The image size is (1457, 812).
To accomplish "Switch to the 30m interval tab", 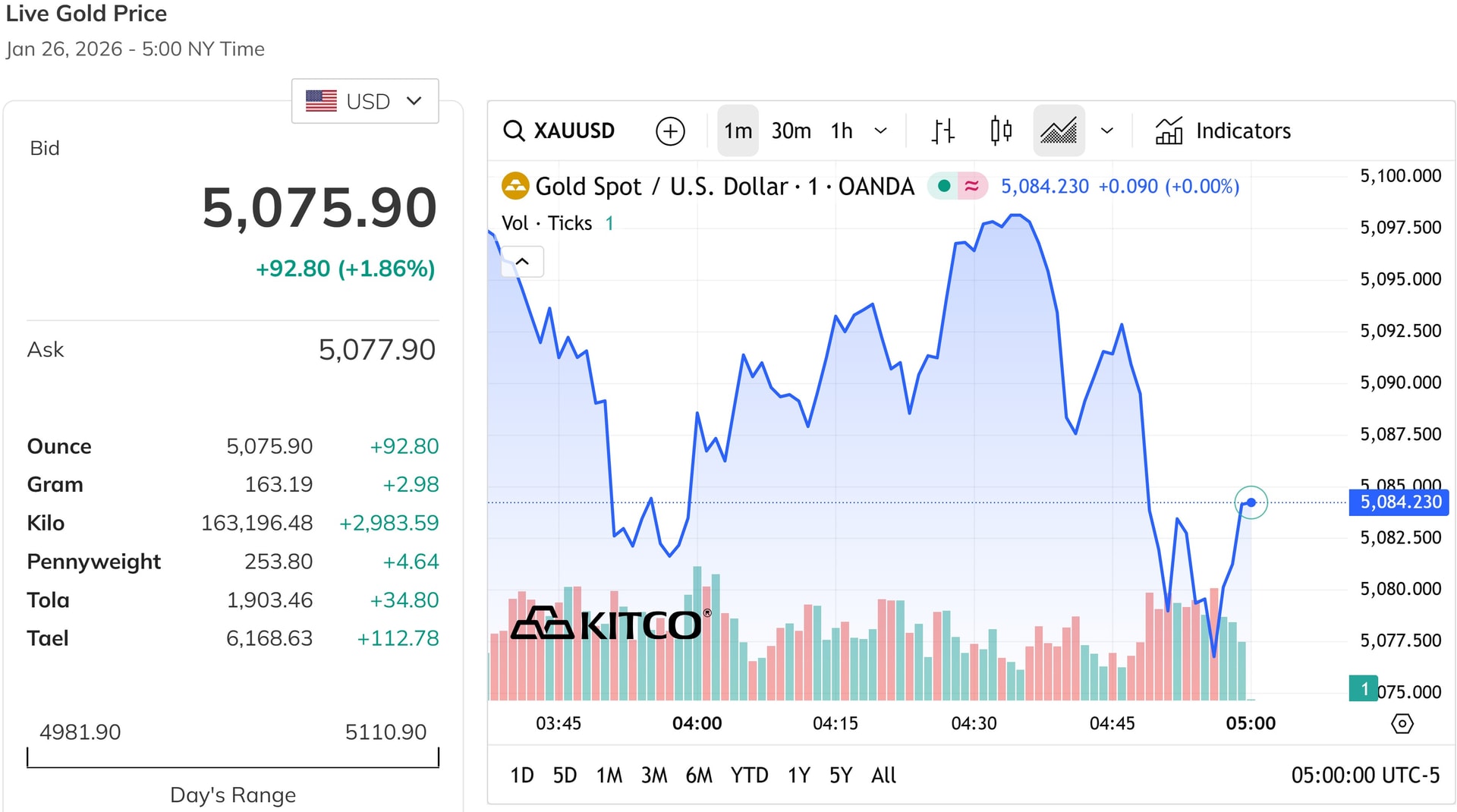I will [790, 130].
